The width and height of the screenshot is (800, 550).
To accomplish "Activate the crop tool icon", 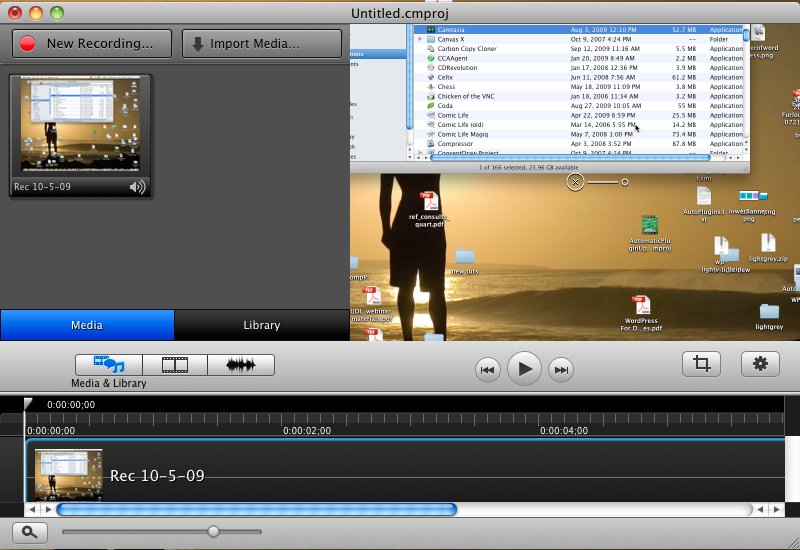I will pos(701,364).
